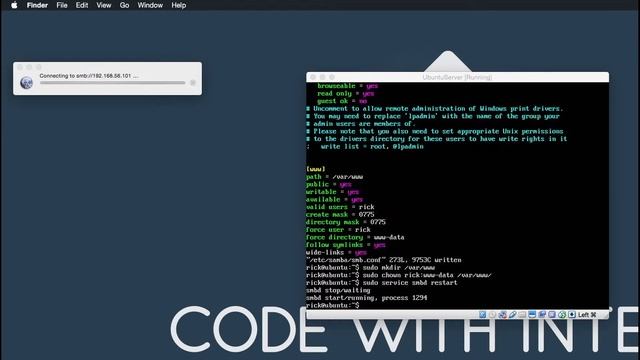Open the Help menu
640x360 pixels.
tap(179, 5)
